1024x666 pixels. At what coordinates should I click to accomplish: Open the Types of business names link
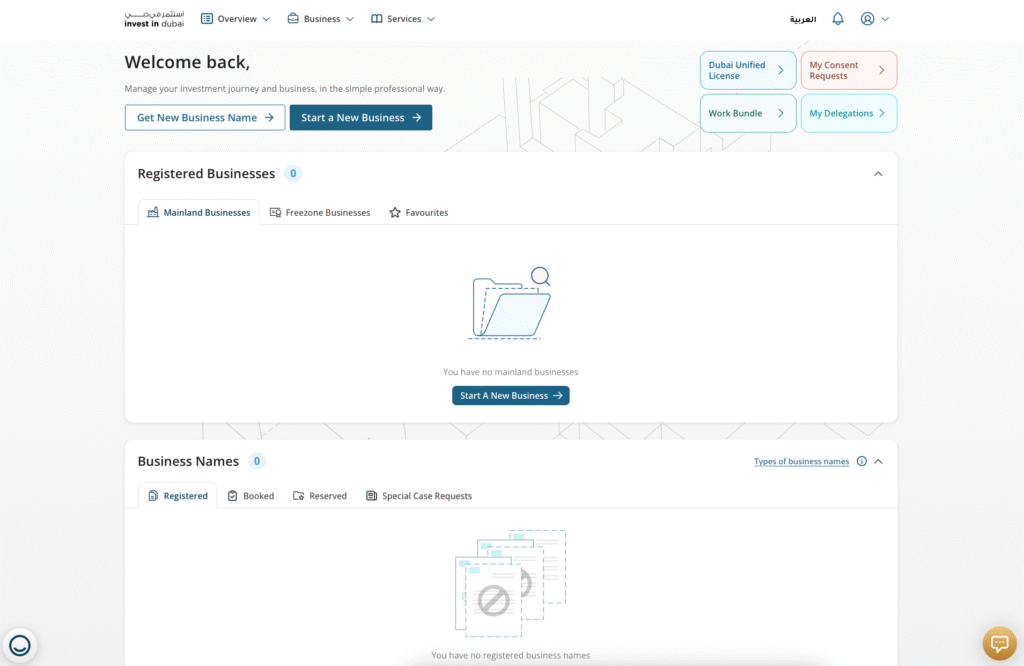click(801, 461)
